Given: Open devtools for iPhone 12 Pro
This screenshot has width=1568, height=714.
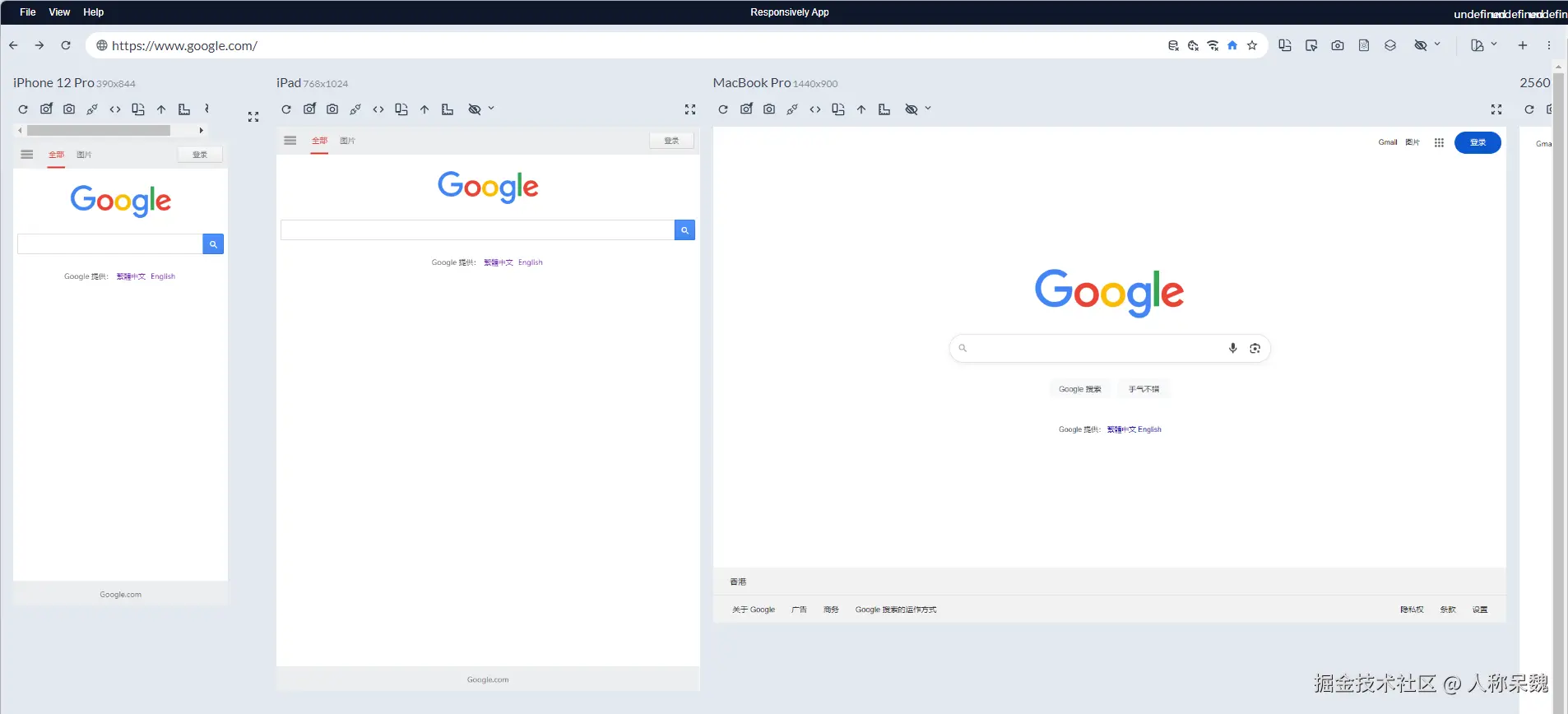Looking at the screenshot, I should 115,109.
